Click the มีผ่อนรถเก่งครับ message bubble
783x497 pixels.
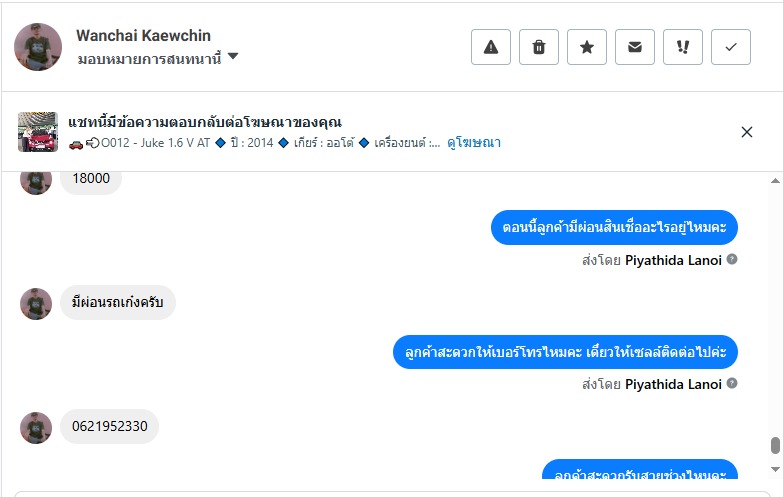click(x=118, y=303)
